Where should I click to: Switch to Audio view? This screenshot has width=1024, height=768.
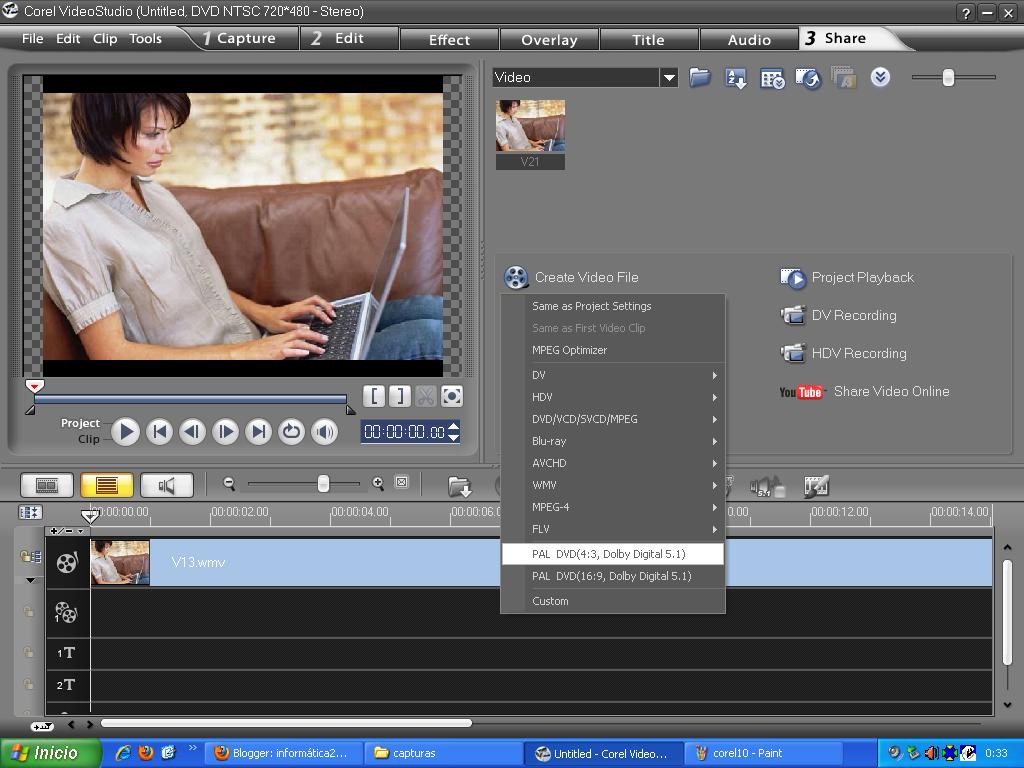(x=167, y=485)
